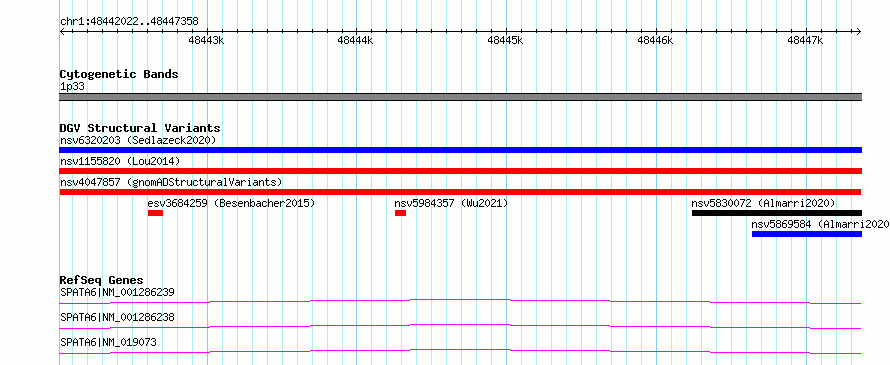Select the blue nsv6320203 variant bar
Image resolution: width=890 pixels, height=365 pixels.
[460, 150]
